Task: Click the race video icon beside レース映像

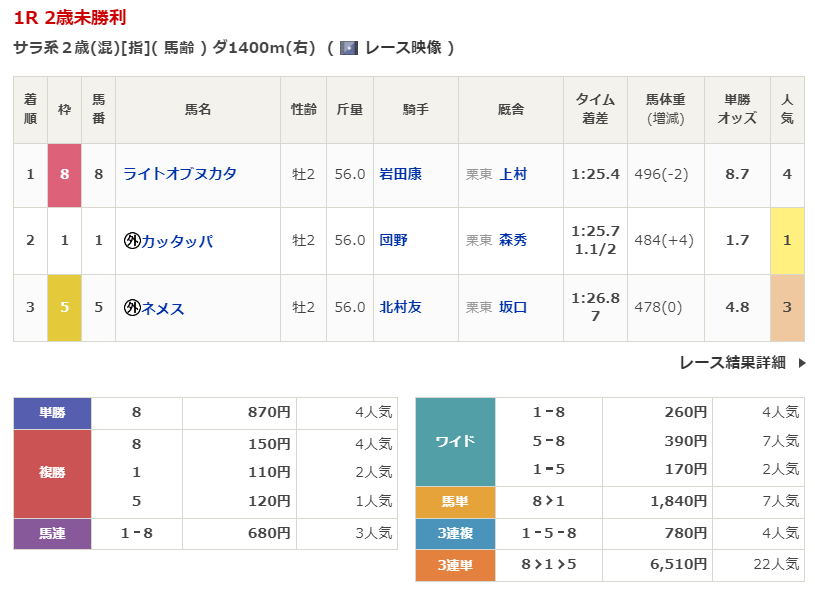Action: tap(349, 47)
